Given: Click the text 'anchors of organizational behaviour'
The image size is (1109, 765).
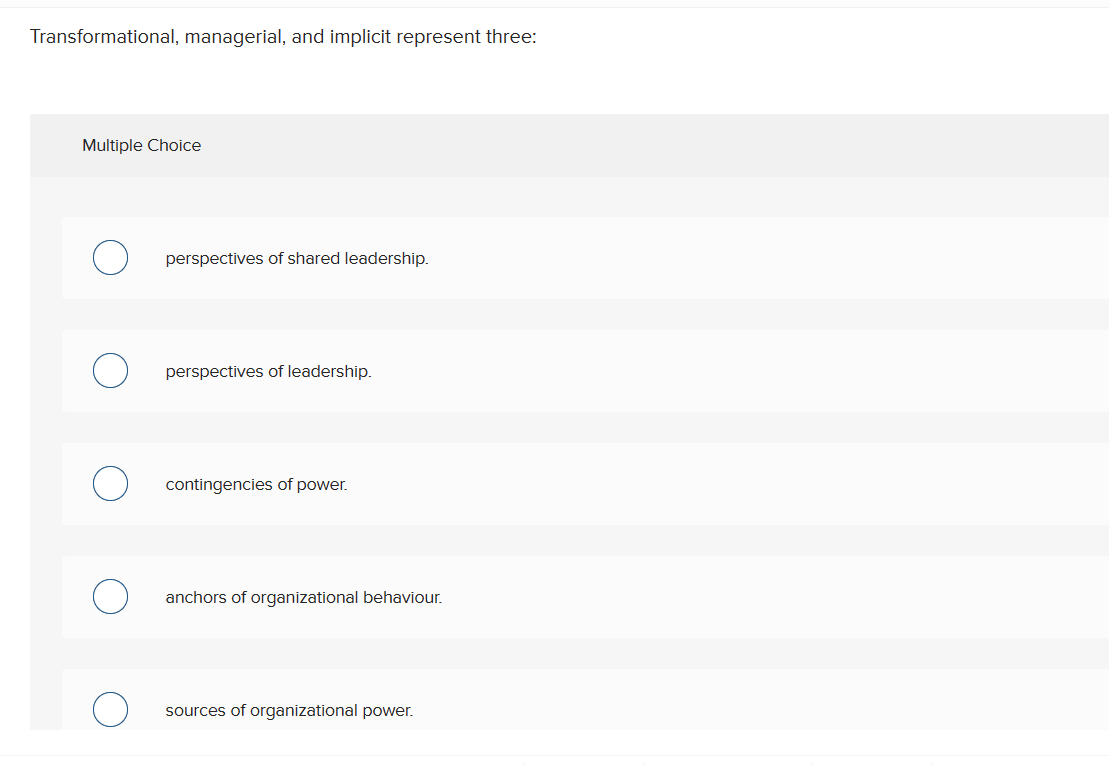Looking at the screenshot, I should click(303, 597).
